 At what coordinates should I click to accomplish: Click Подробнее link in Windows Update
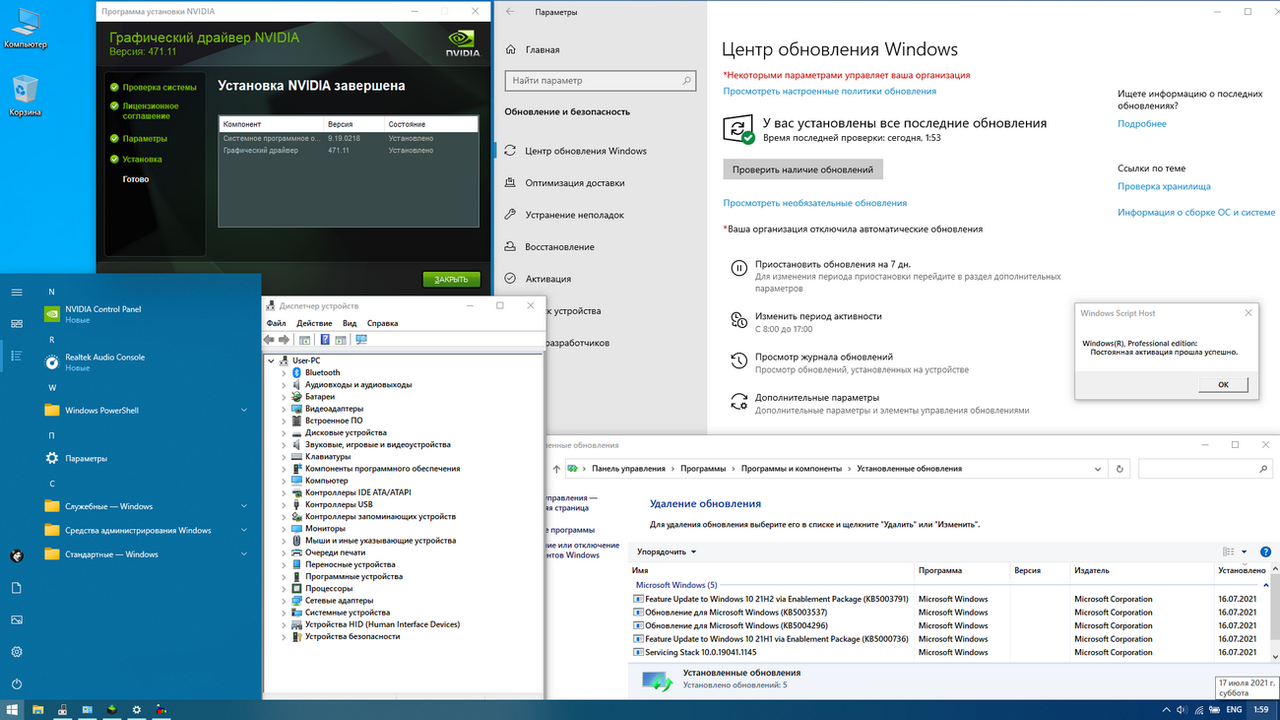[x=1142, y=124]
